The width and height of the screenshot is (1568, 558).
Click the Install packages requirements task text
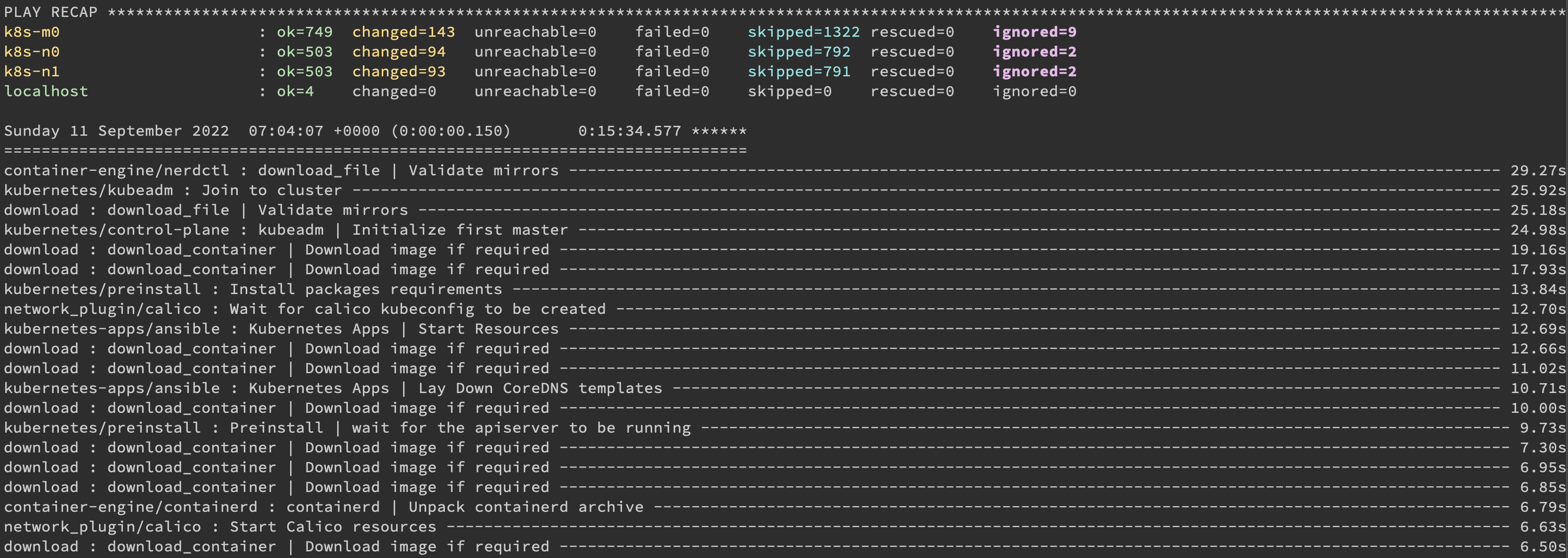click(365, 289)
